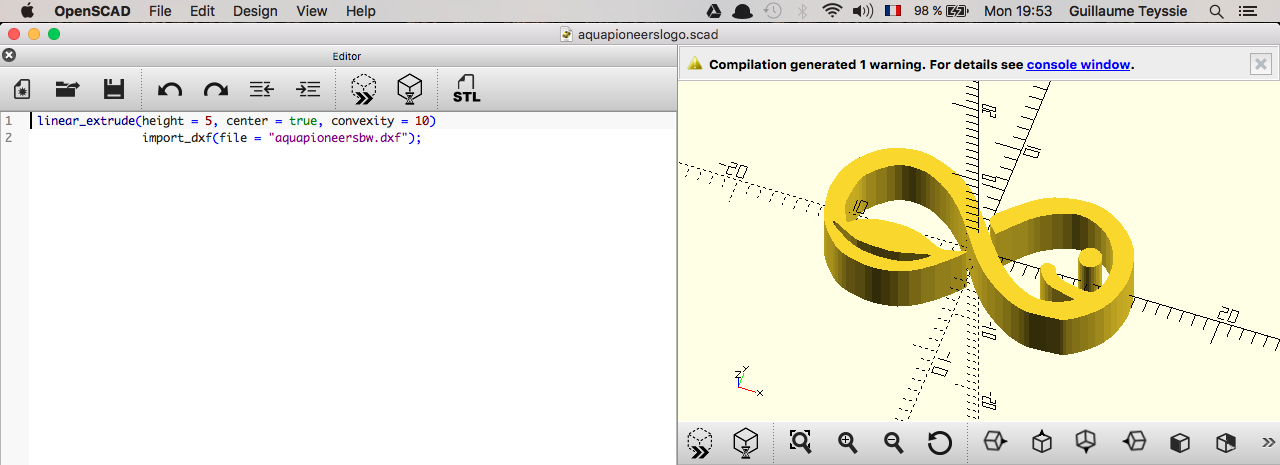Viewport: 1280px width, 465px height.
Task: Indent the code with the Indent icon
Action: (x=309, y=89)
